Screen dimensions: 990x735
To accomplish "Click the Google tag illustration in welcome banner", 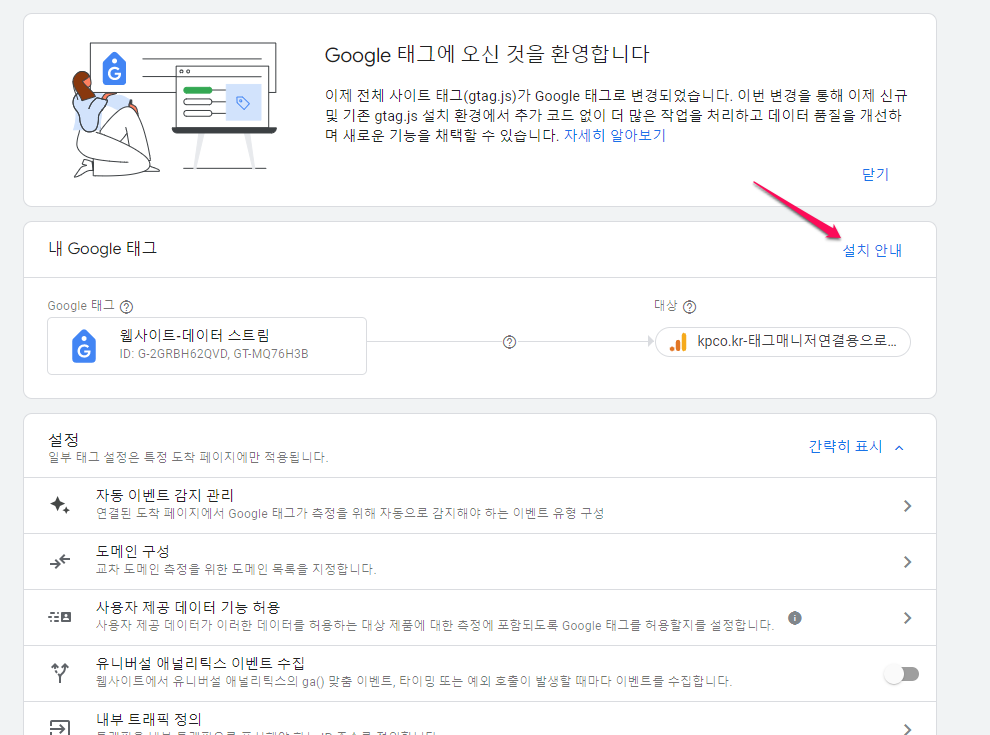I will [x=173, y=109].
